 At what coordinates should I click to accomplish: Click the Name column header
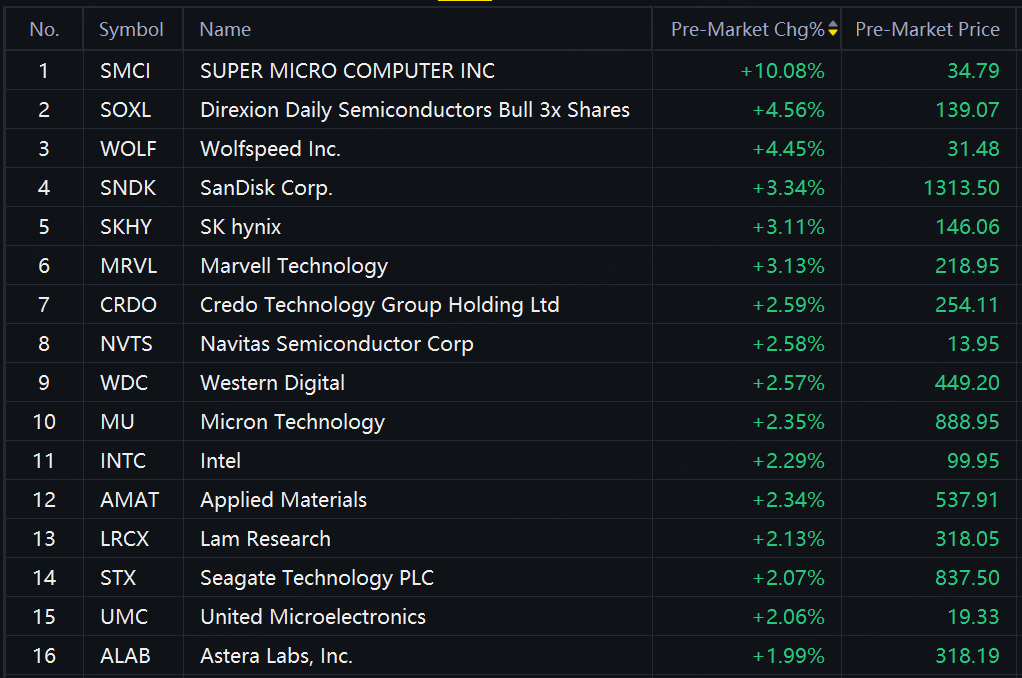tap(225, 29)
